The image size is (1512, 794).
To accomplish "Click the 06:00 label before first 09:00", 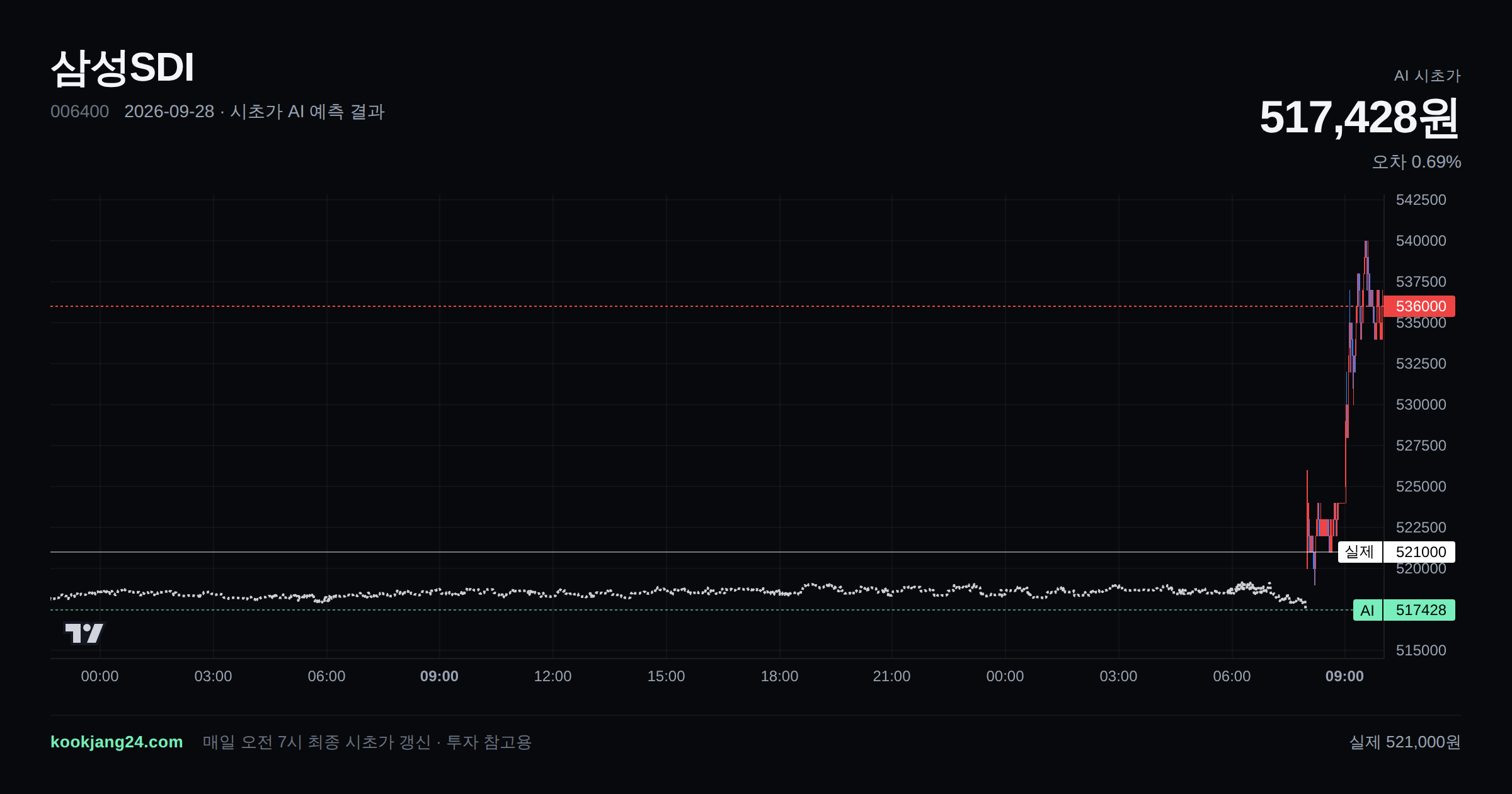I will [x=326, y=676].
